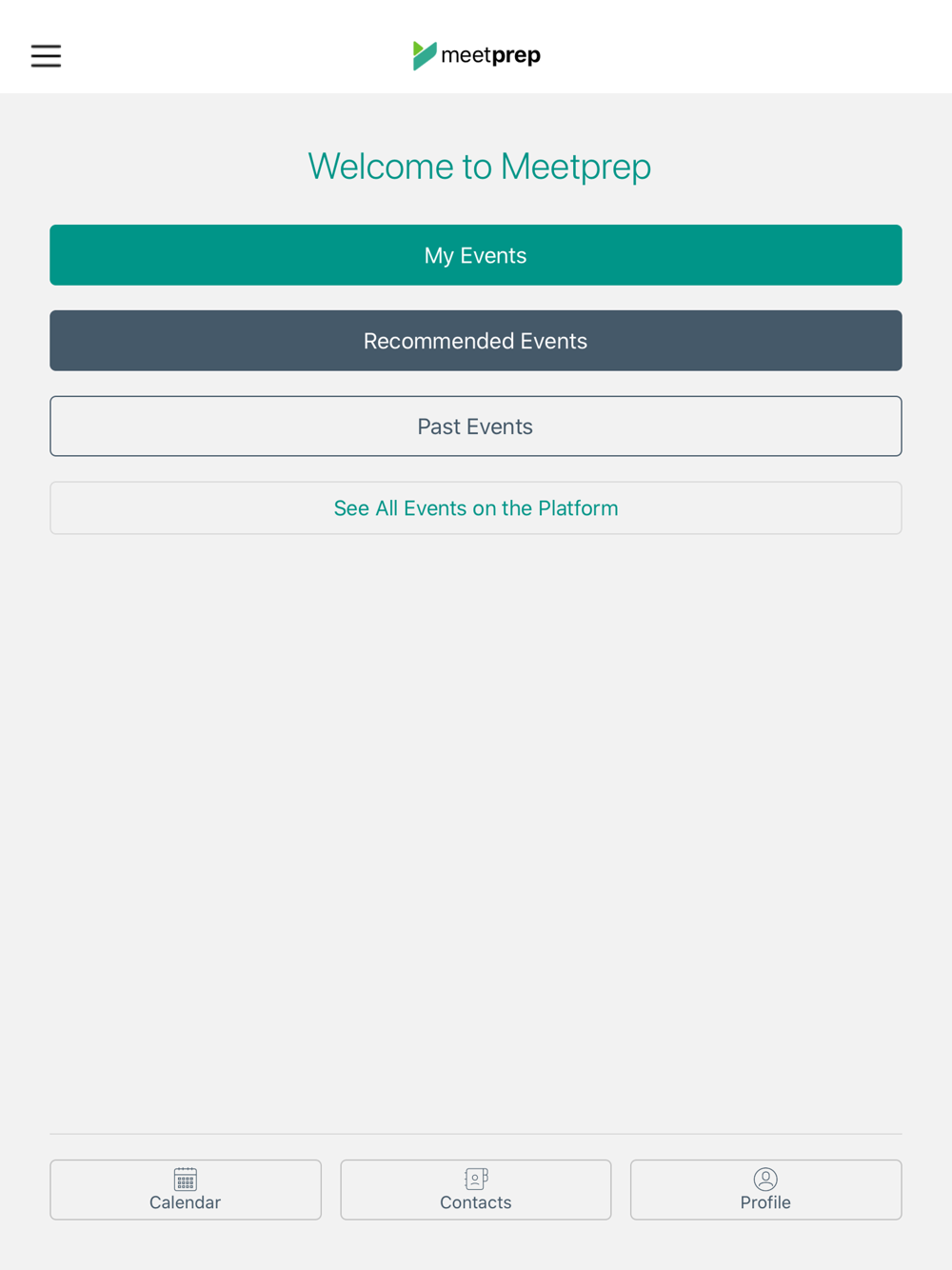Select the Contacts text label
Screen dimensions: 952x1270
pos(476,1202)
